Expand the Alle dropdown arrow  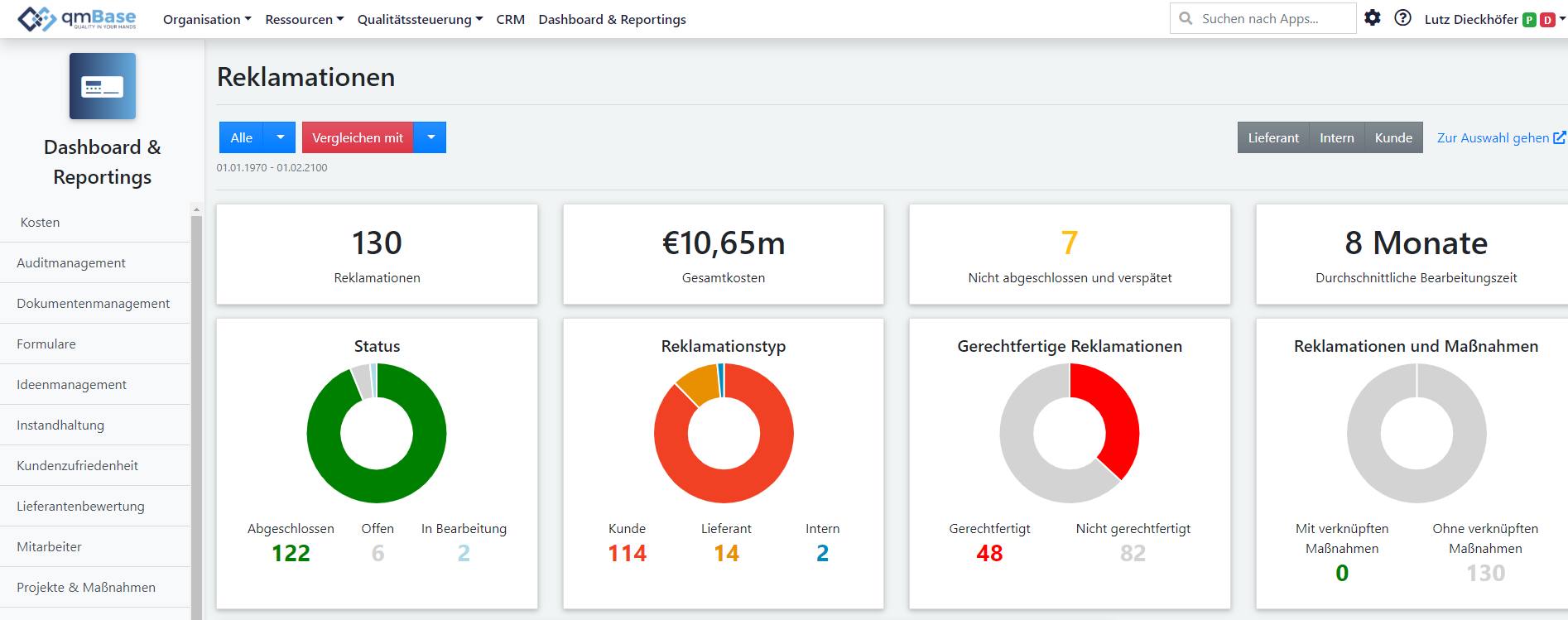click(x=280, y=137)
